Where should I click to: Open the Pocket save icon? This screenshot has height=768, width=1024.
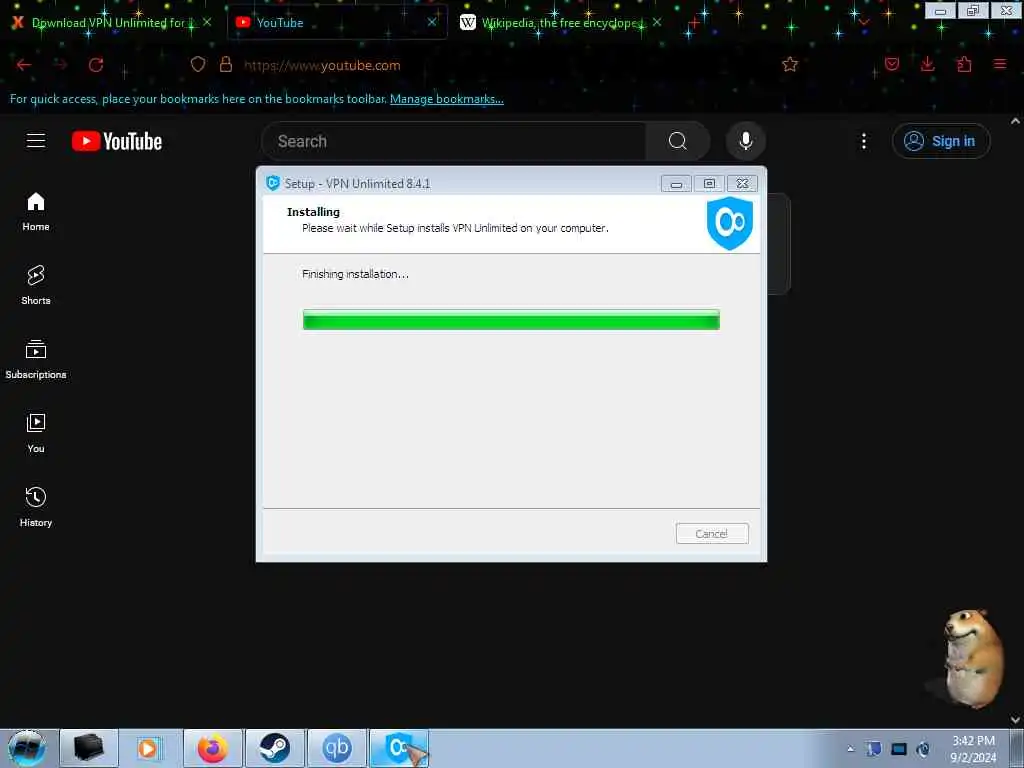point(891,64)
